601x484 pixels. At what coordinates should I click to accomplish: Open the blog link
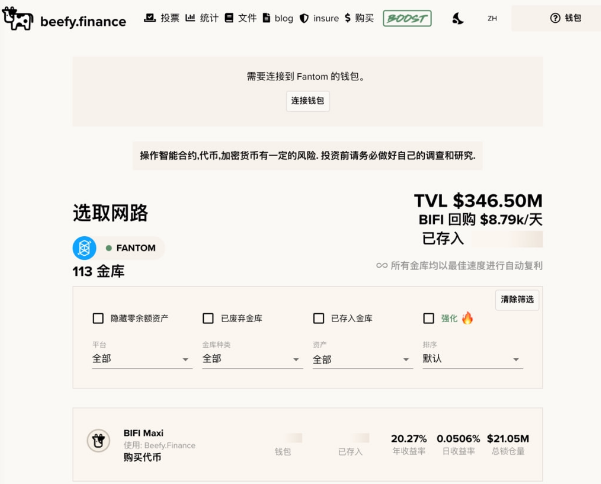pyautogui.click(x=278, y=18)
